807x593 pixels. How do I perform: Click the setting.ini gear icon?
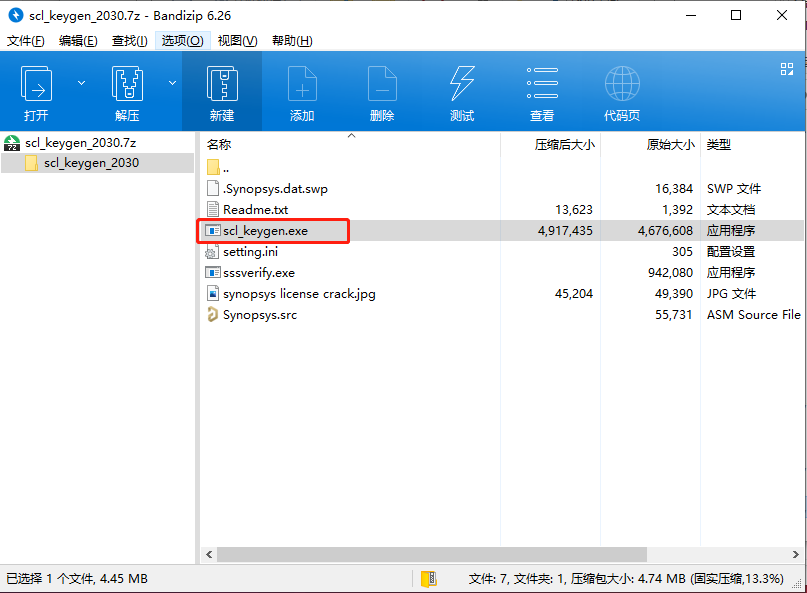(212, 252)
